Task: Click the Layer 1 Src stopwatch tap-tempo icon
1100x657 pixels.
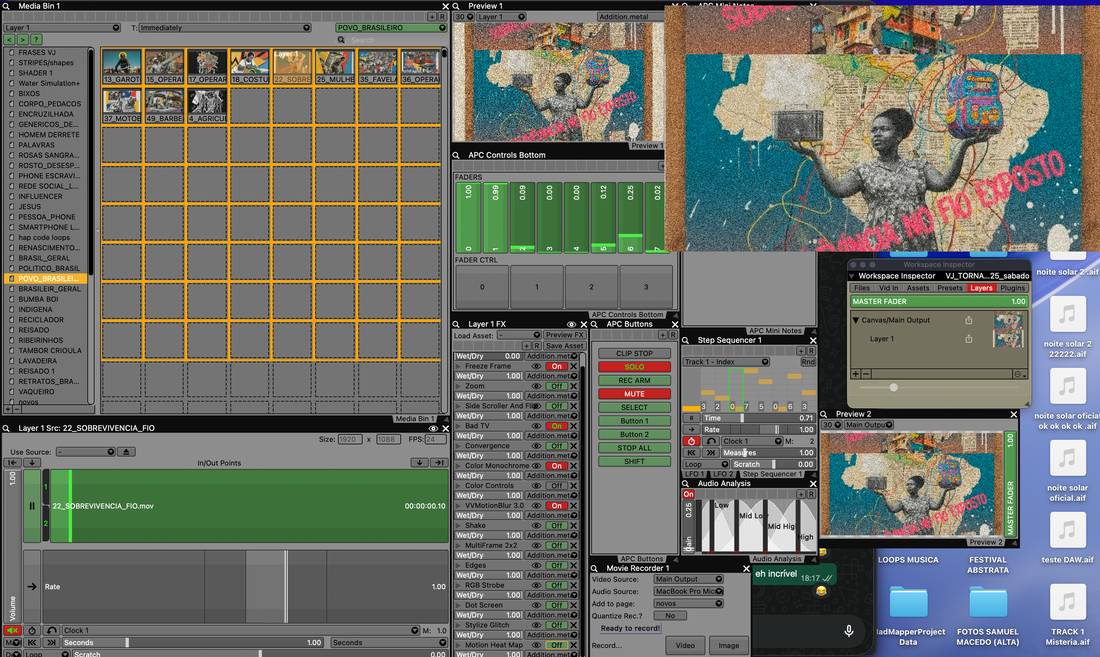Action: point(32,630)
